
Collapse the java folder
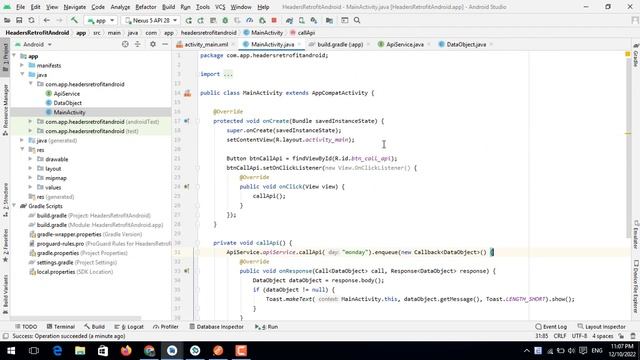click(22, 75)
